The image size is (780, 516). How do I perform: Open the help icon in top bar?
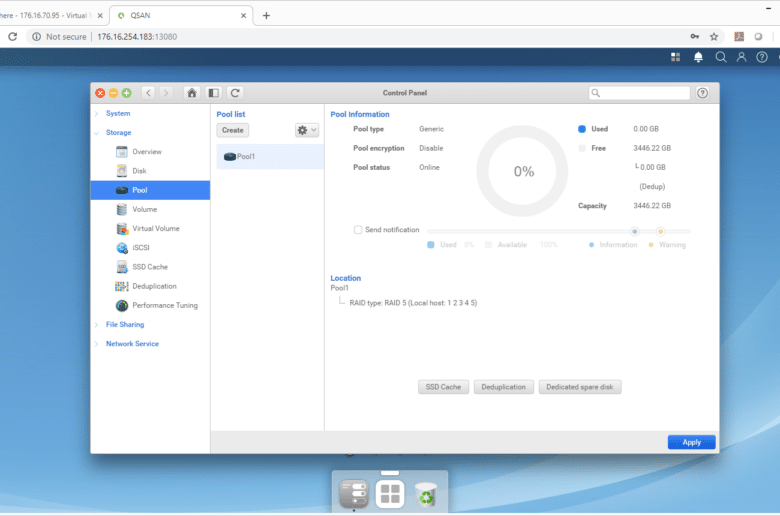pyautogui.click(x=762, y=57)
